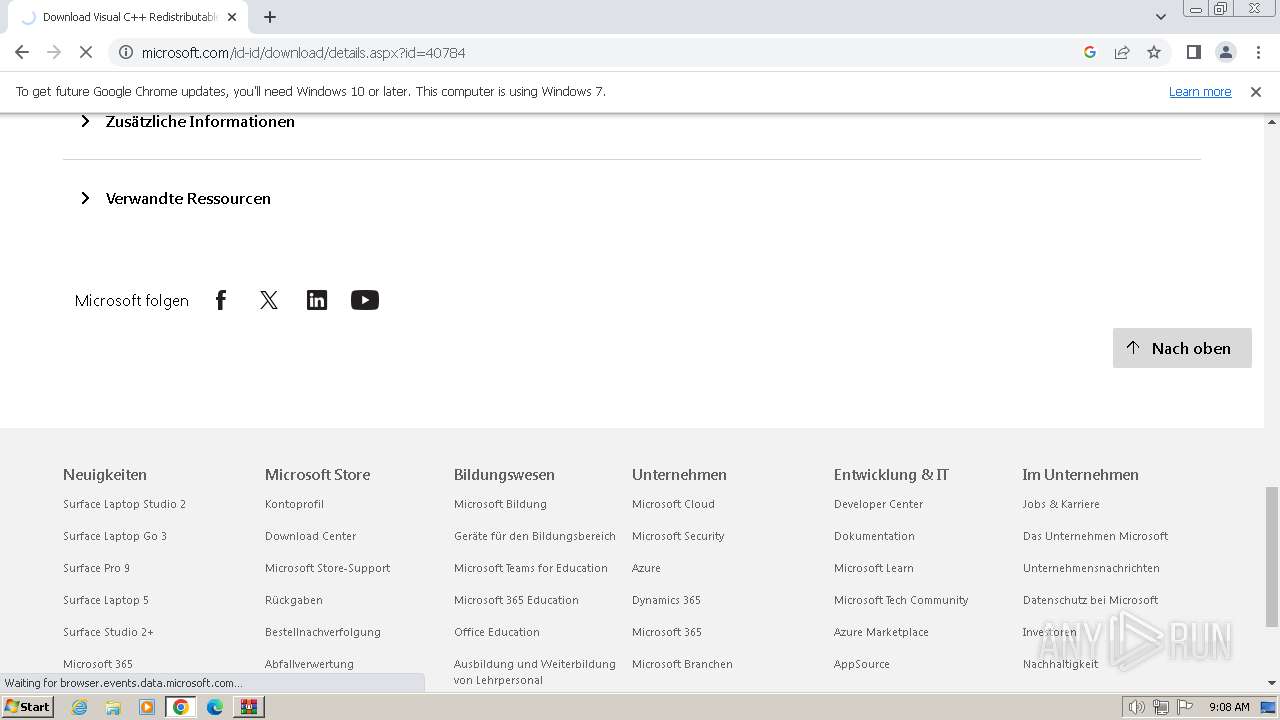The height and width of the screenshot is (720, 1280).
Task: Open Microsoft Store-Support link
Action: coord(327,568)
